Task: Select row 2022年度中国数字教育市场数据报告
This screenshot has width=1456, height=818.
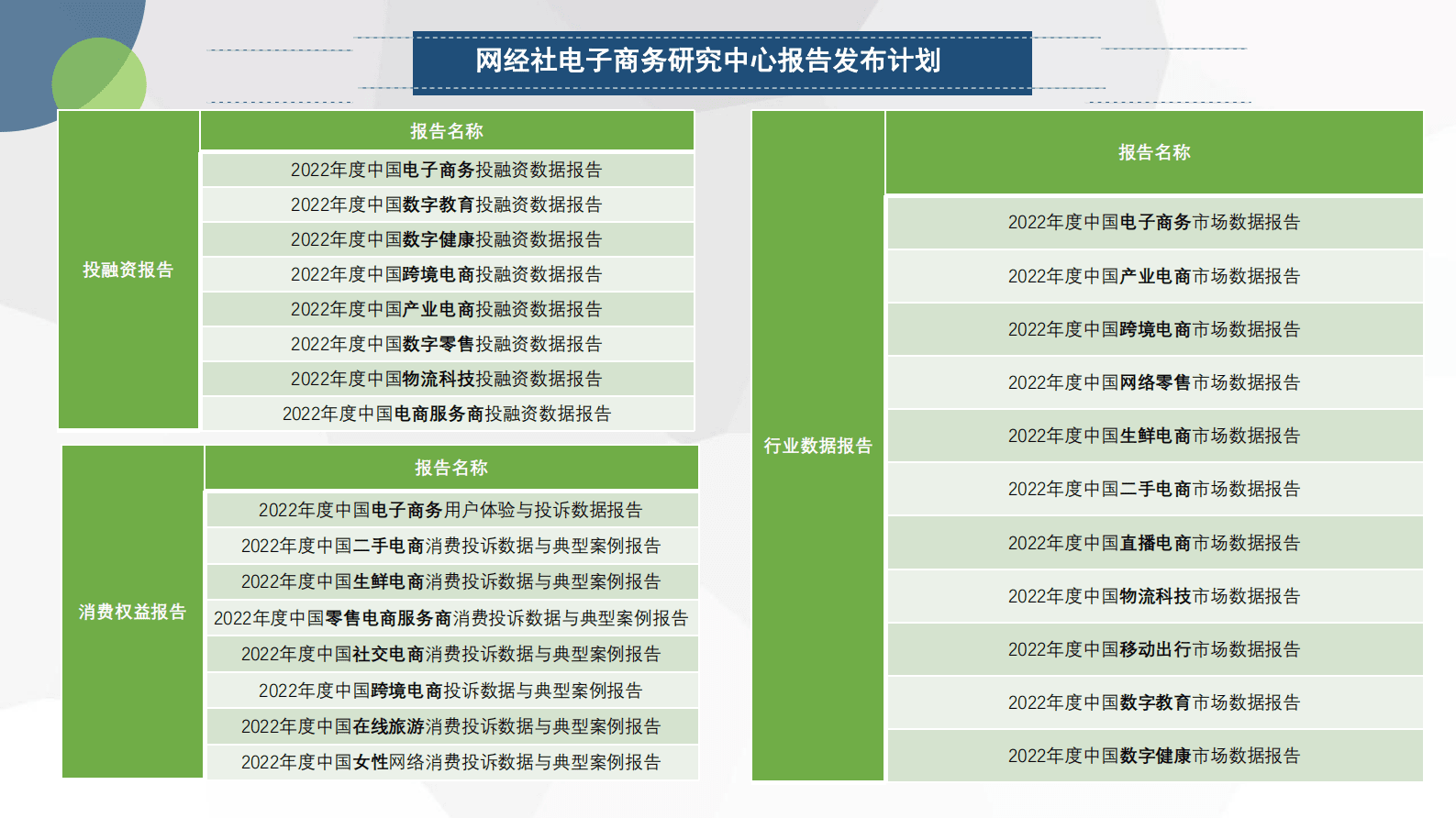Action: click(1154, 702)
